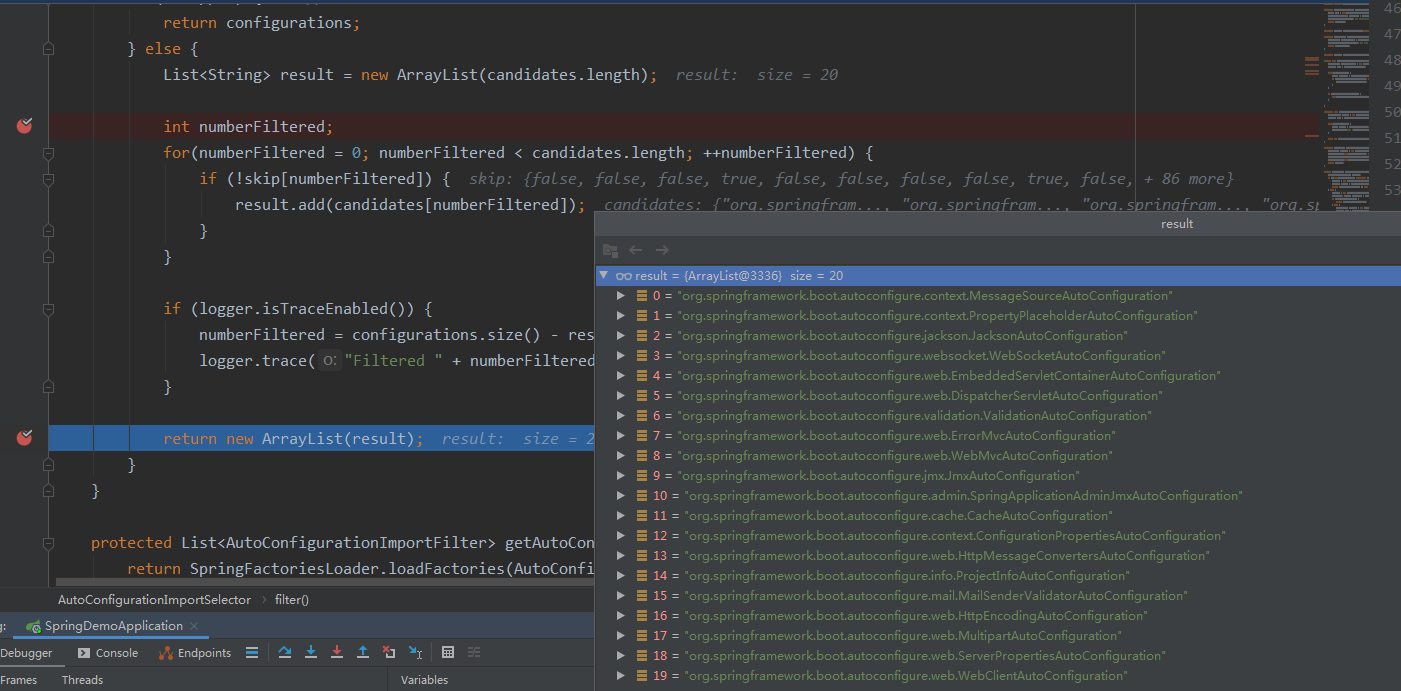Expand item 4 EmbeddedServletContainerAutoConfiguration arrow
The width and height of the screenshot is (1401, 691).
[x=621, y=376]
